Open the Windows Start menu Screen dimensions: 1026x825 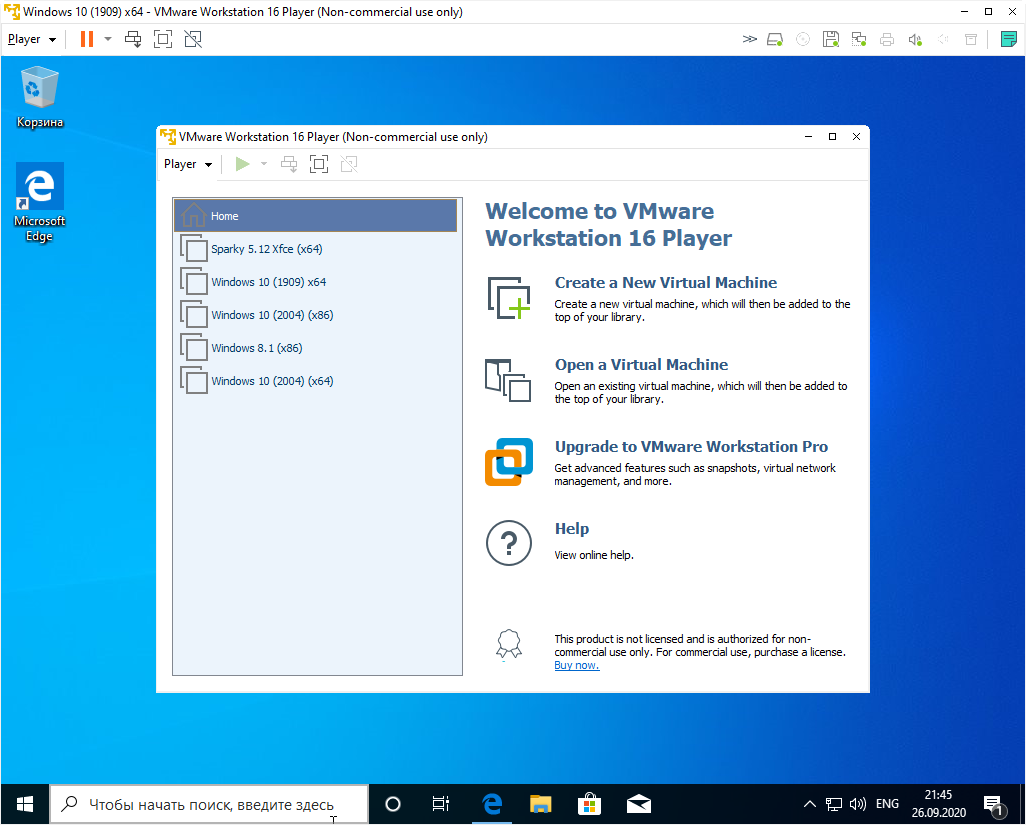click(25, 804)
